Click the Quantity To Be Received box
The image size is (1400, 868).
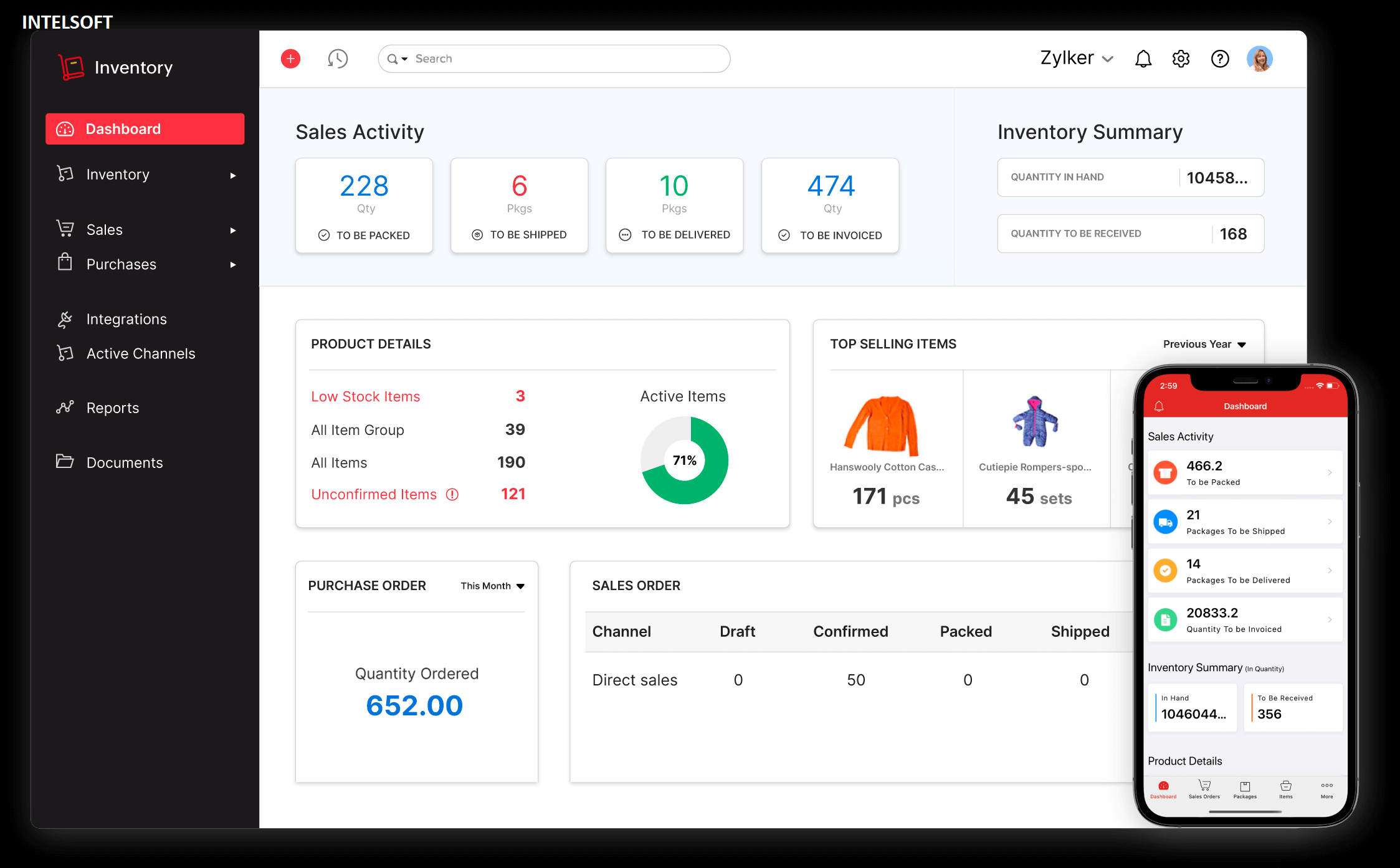click(x=1131, y=234)
